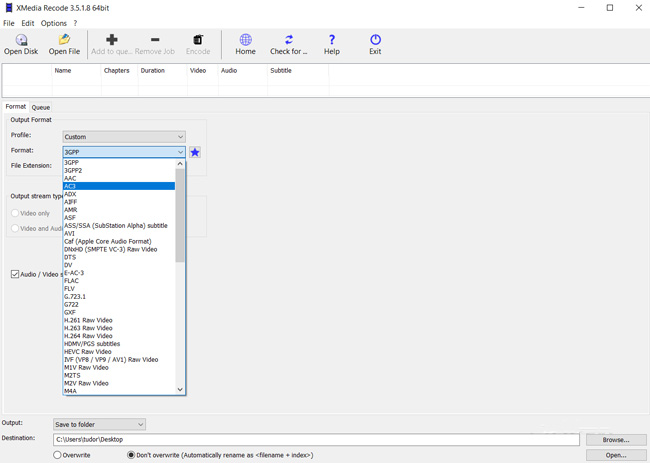Click the Name column header
Image resolution: width=650 pixels, height=463 pixels.
coord(77,70)
